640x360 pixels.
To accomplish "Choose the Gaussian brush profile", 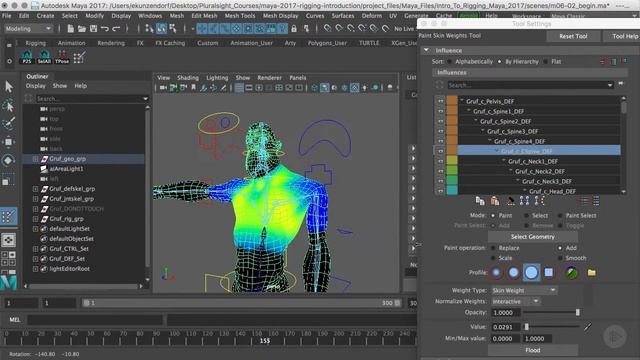I will pos(496,272).
